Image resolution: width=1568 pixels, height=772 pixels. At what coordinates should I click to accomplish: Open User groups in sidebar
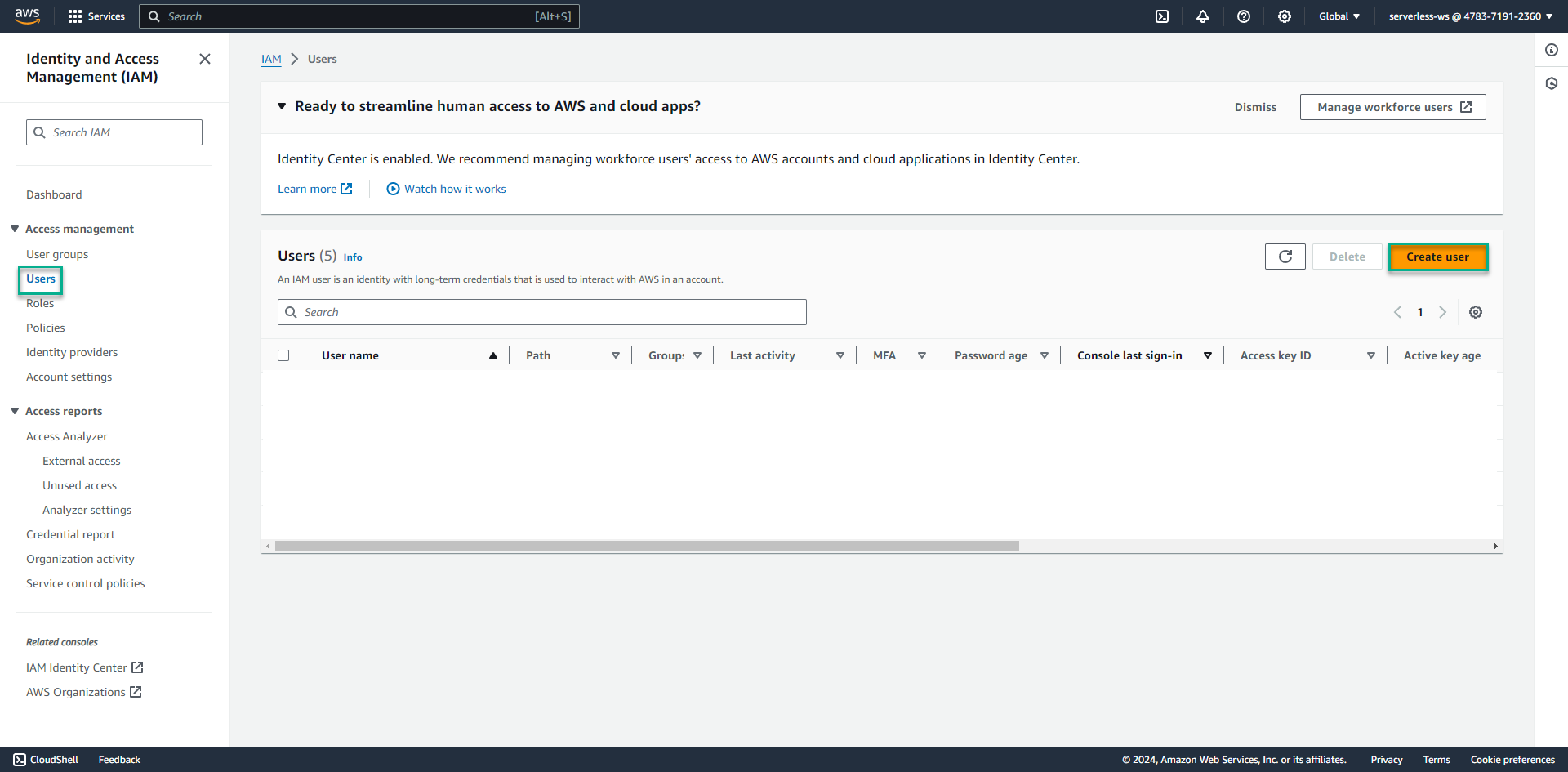57,254
